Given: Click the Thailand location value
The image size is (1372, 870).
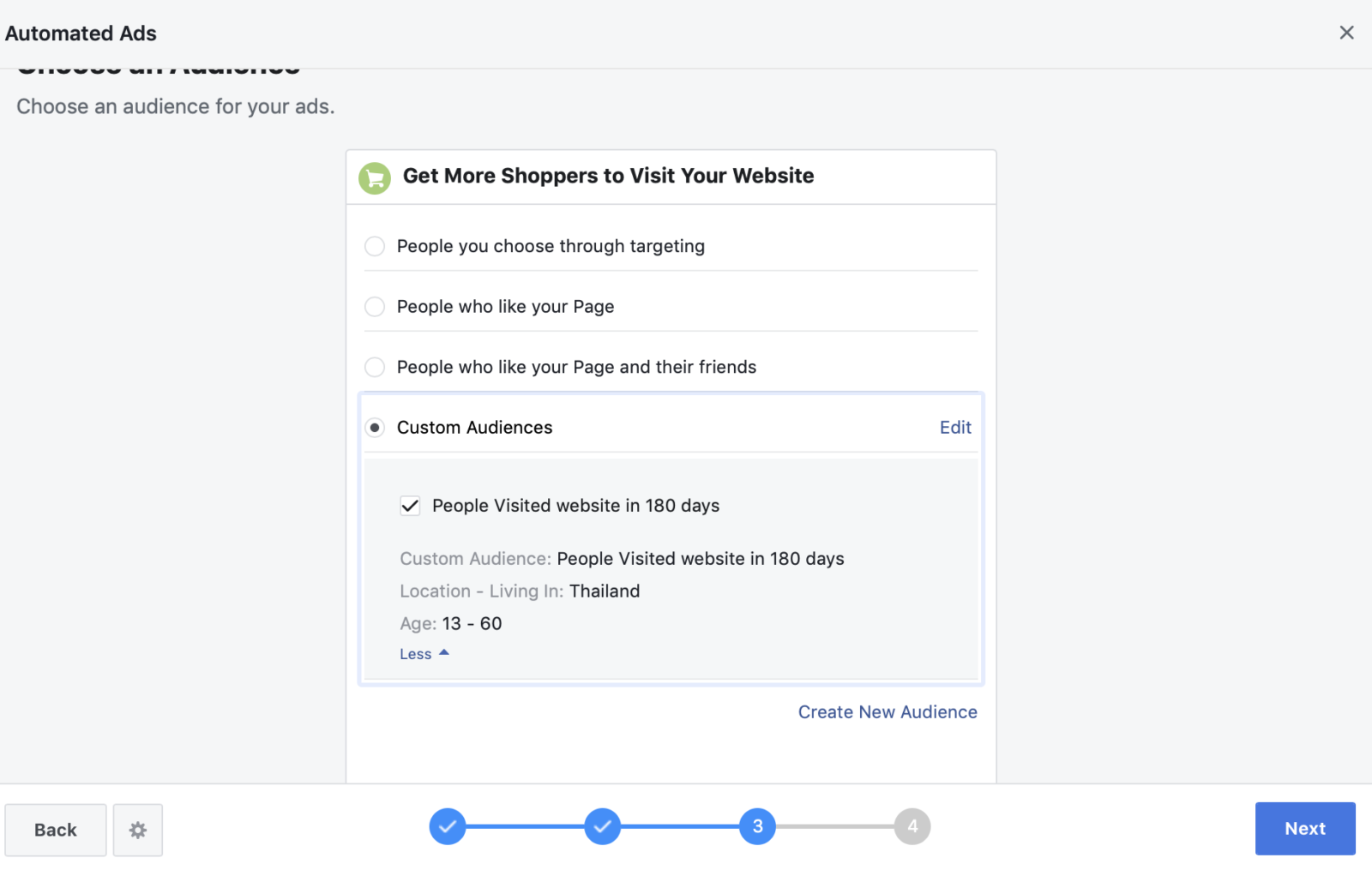Looking at the screenshot, I should tap(605, 591).
